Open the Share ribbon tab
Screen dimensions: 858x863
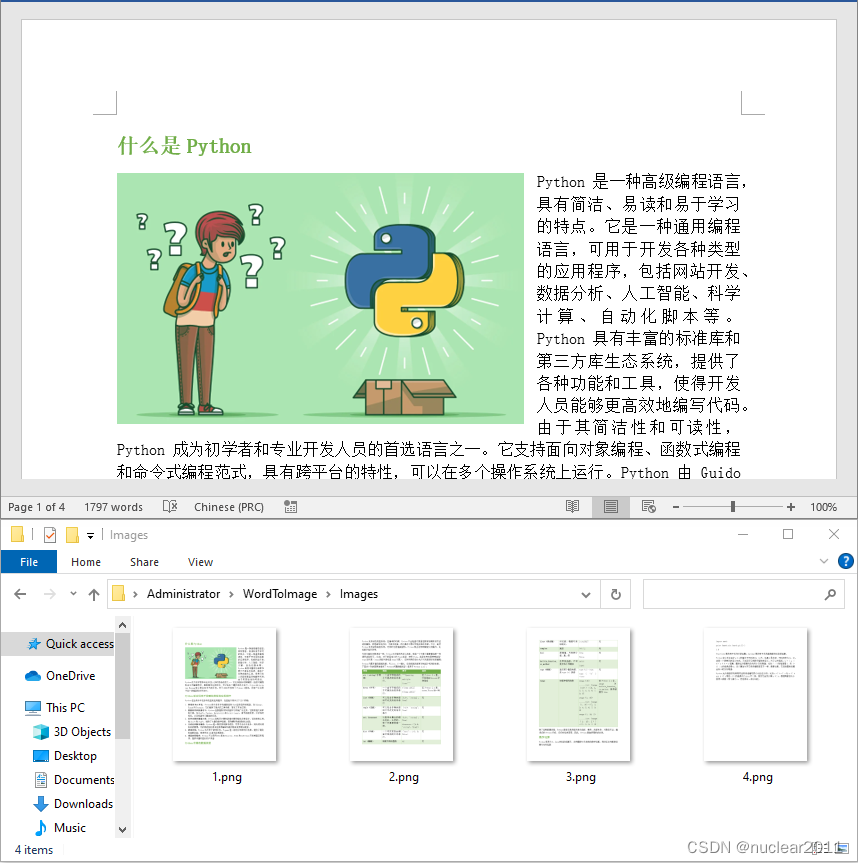(x=144, y=562)
